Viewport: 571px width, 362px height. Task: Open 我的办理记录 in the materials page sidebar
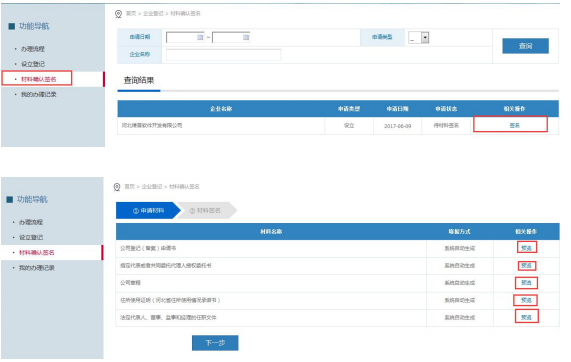37,268
